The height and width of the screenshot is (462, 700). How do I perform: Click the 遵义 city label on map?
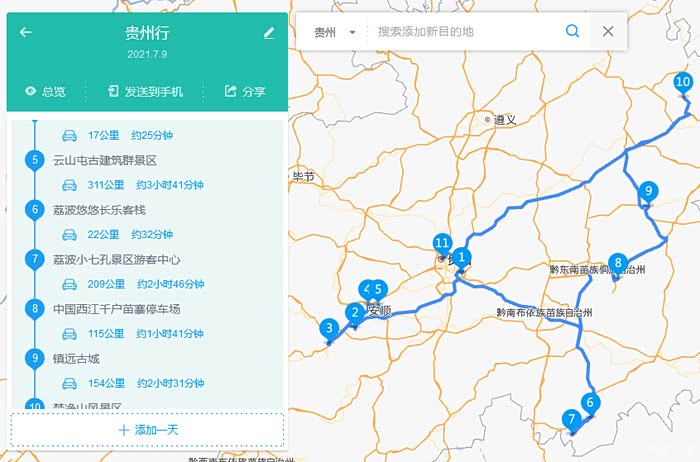tap(505, 120)
